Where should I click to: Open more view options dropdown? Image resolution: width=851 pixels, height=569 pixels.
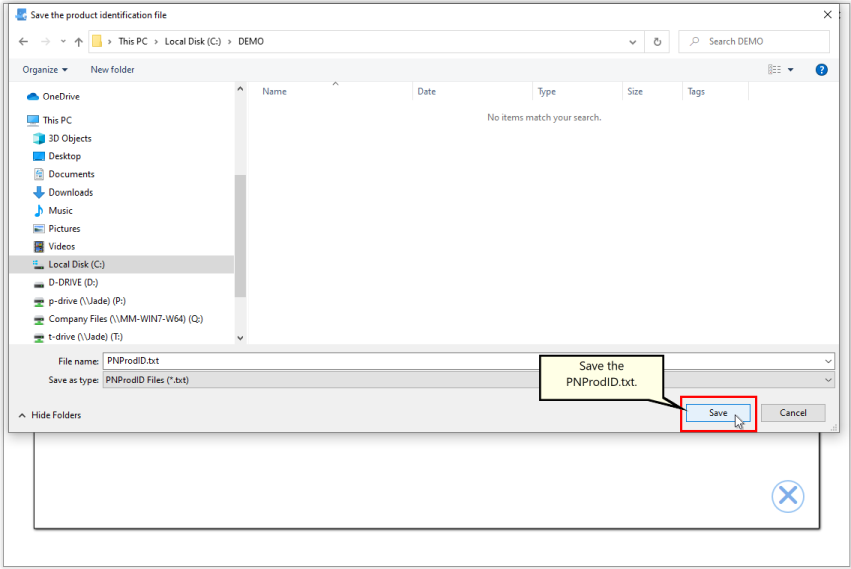click(x=791, y=69)
